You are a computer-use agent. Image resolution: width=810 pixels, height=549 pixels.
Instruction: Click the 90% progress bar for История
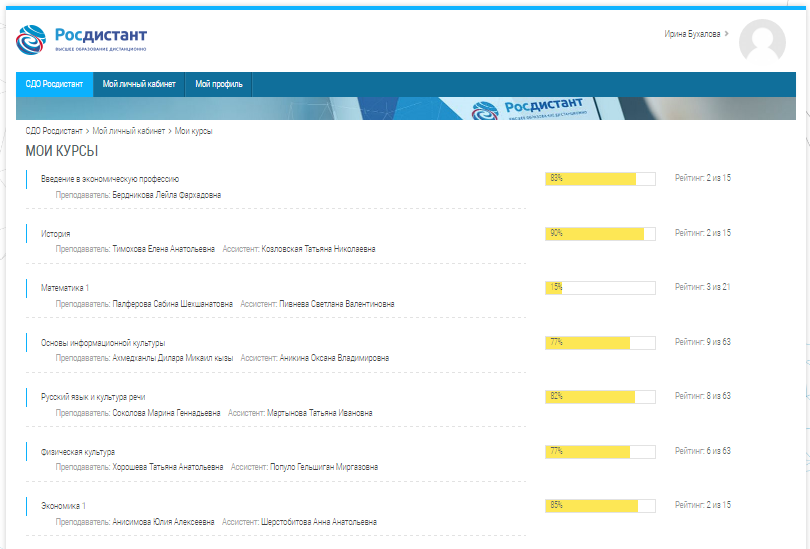click(x=599, y=233)
